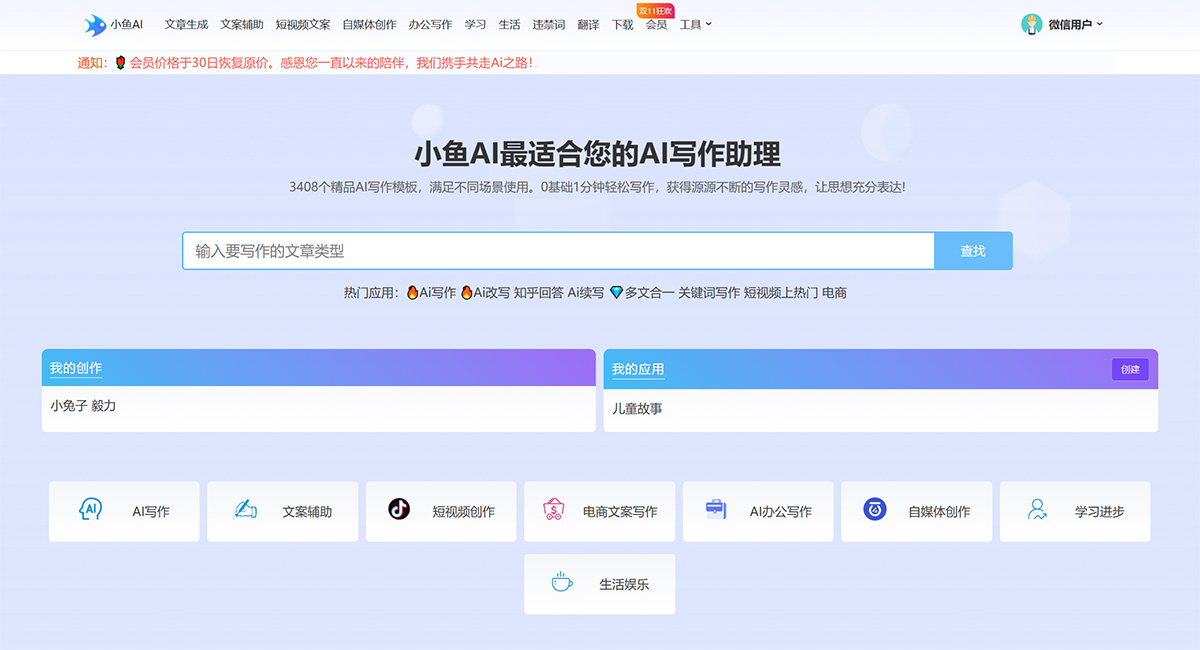Image resolution: width=1200 pixels, height=650 pixels.
Task: Open the 会员 page with 双11狂欢 badge
Action: click(x=655, y=23)
